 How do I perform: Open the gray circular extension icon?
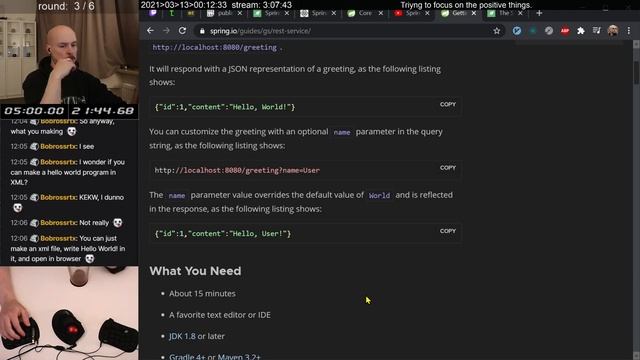pos(549,31)
